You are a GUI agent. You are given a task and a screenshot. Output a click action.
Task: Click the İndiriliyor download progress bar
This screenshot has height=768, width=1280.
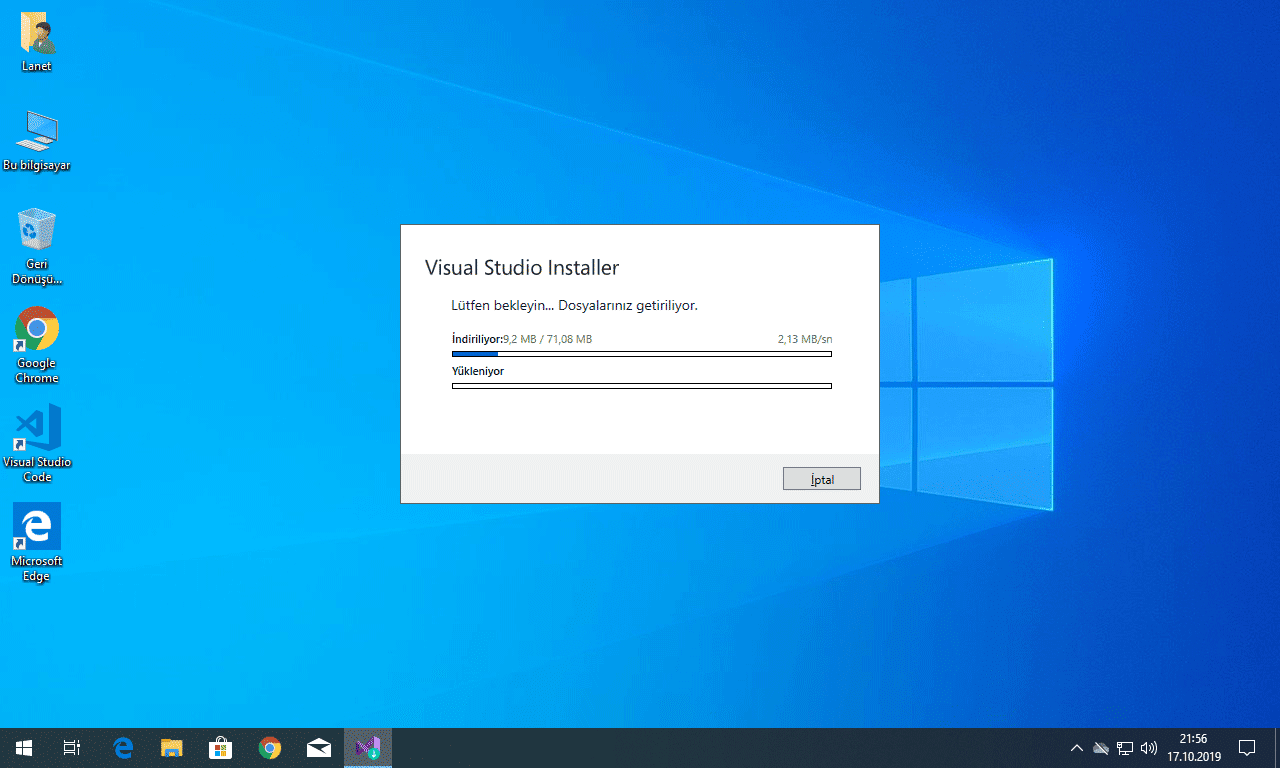click(x=642, y=353)
